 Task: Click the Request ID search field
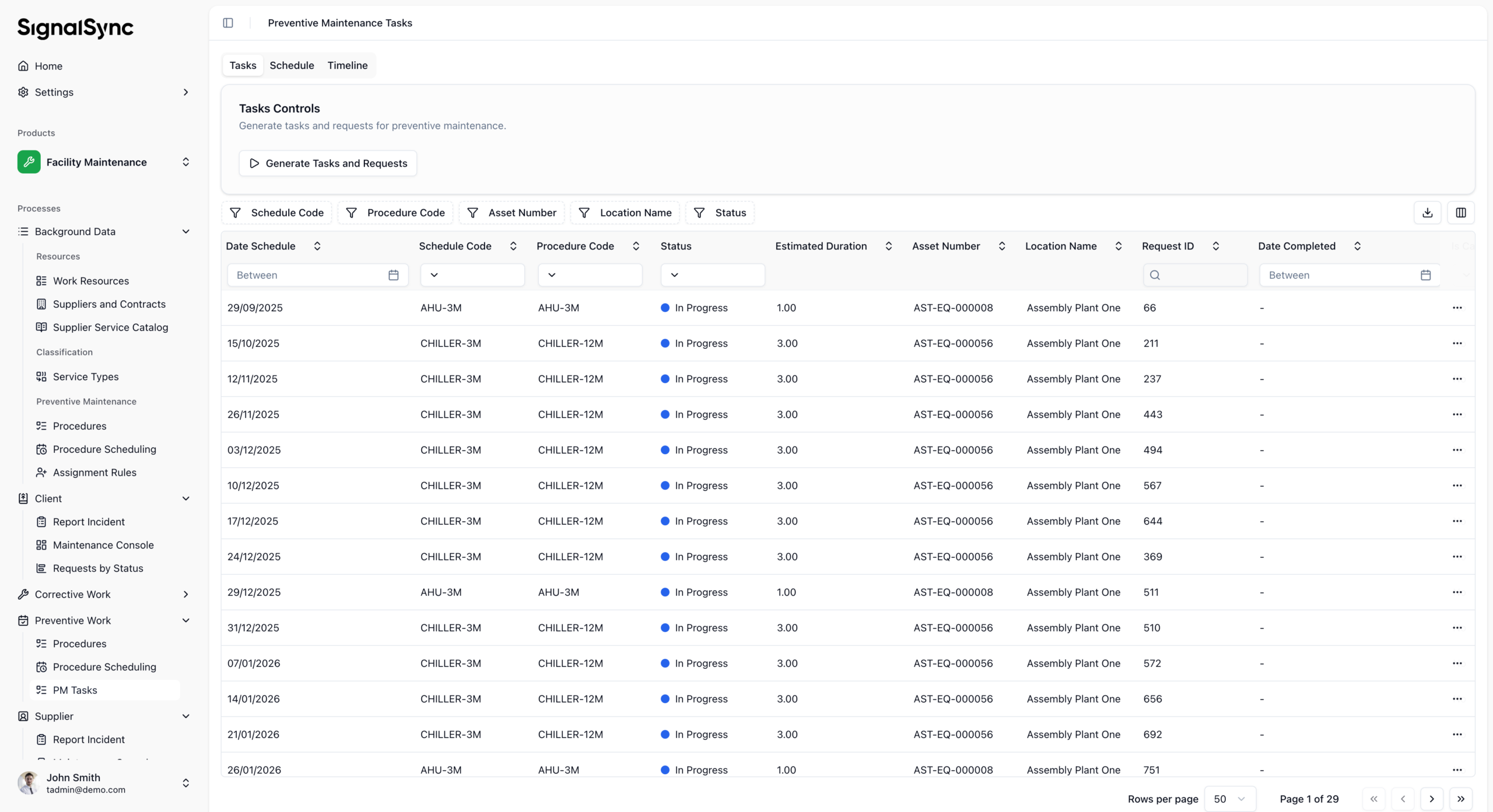1196,275
